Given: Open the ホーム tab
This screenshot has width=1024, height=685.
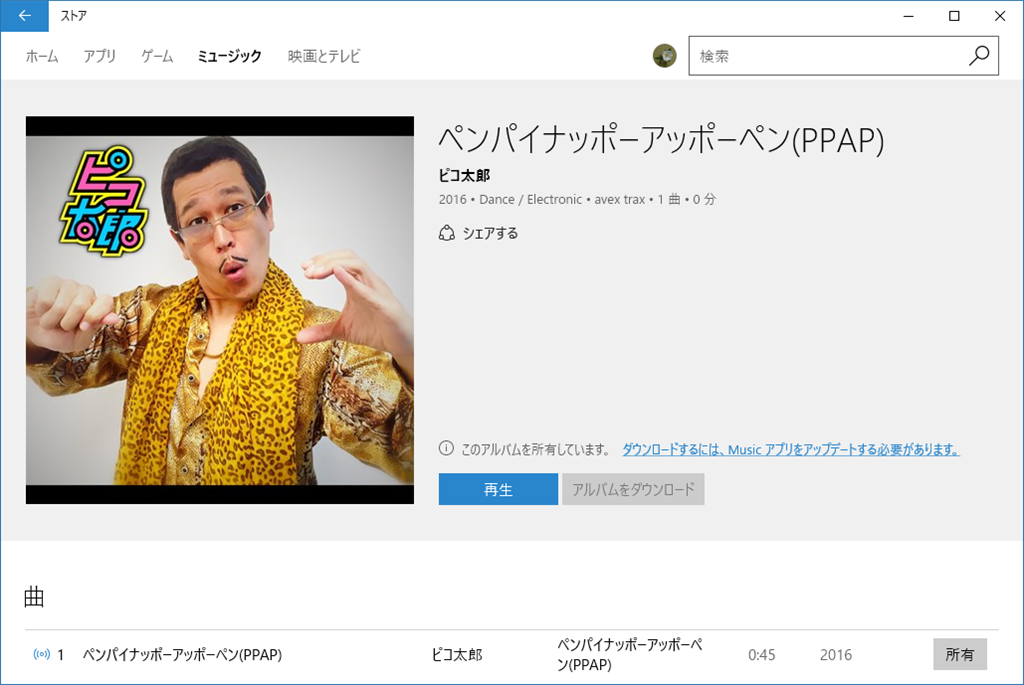Looking at the screenshot, I should click(x=42, y=56).
